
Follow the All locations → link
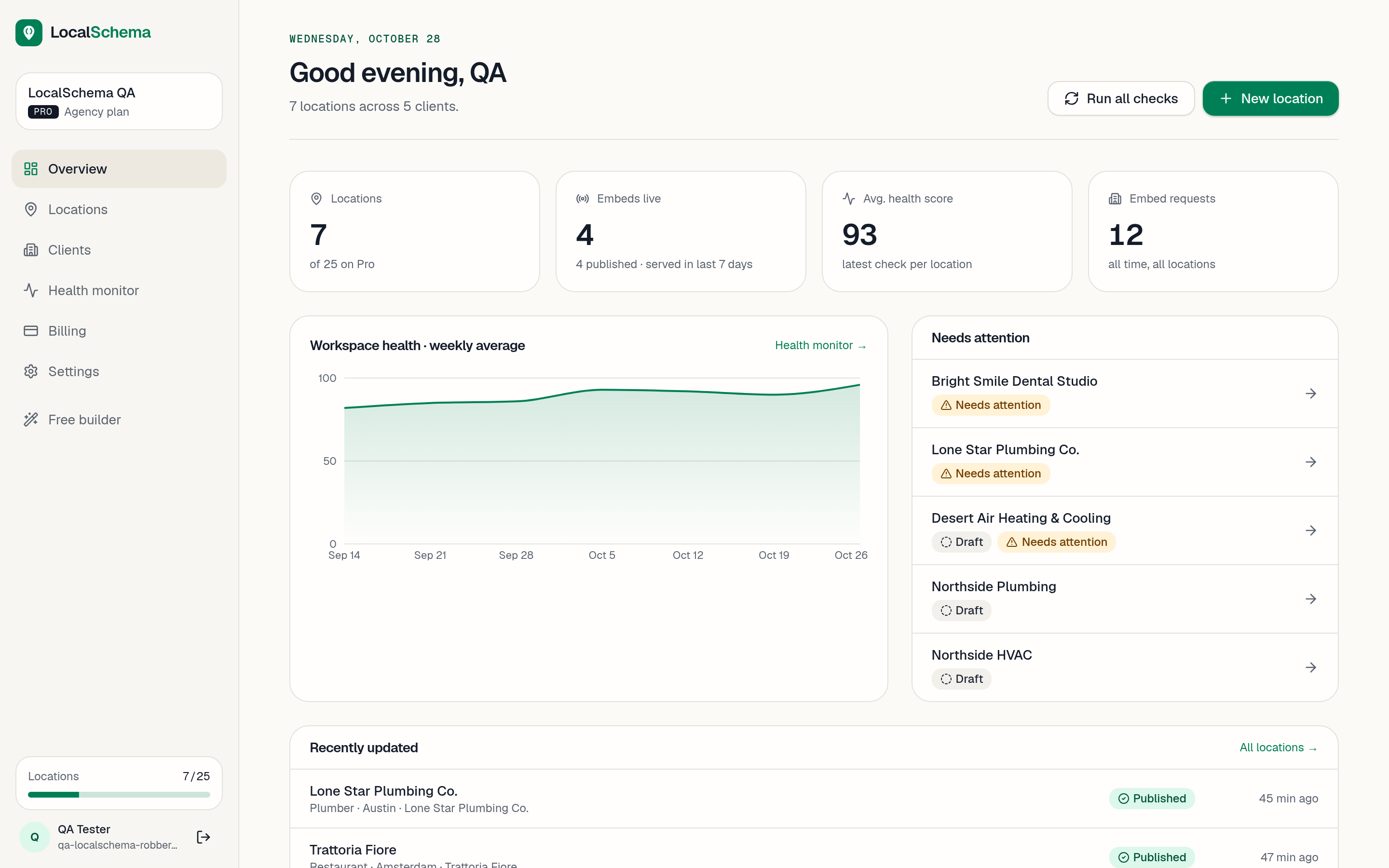point(1279,748)
